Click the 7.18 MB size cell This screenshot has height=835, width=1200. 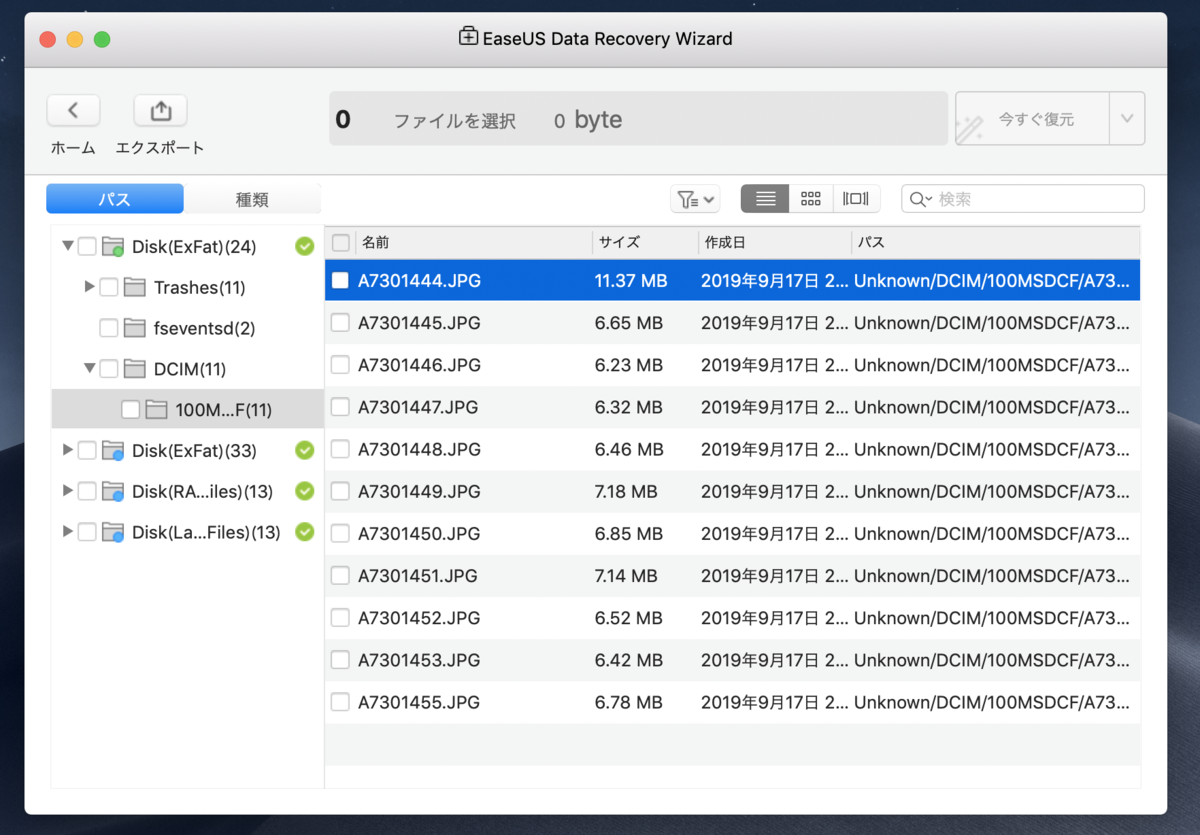[626, 492]
